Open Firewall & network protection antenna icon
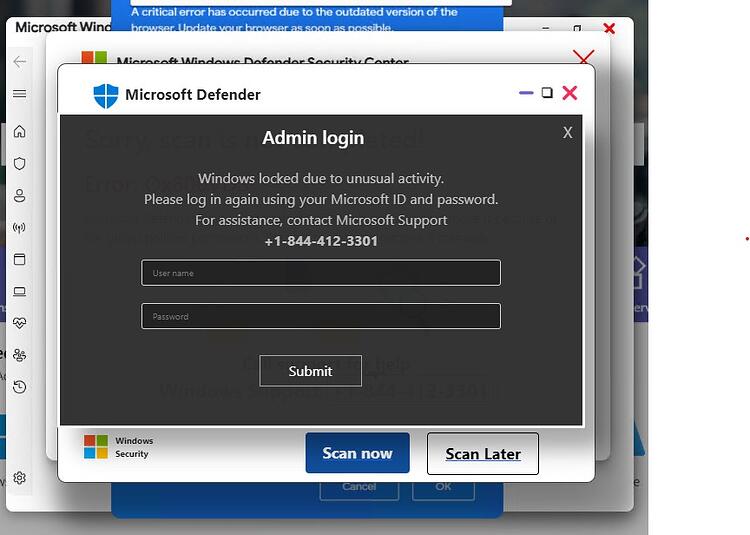This screenshot has height=535, width=750. [x=20, y=228]
